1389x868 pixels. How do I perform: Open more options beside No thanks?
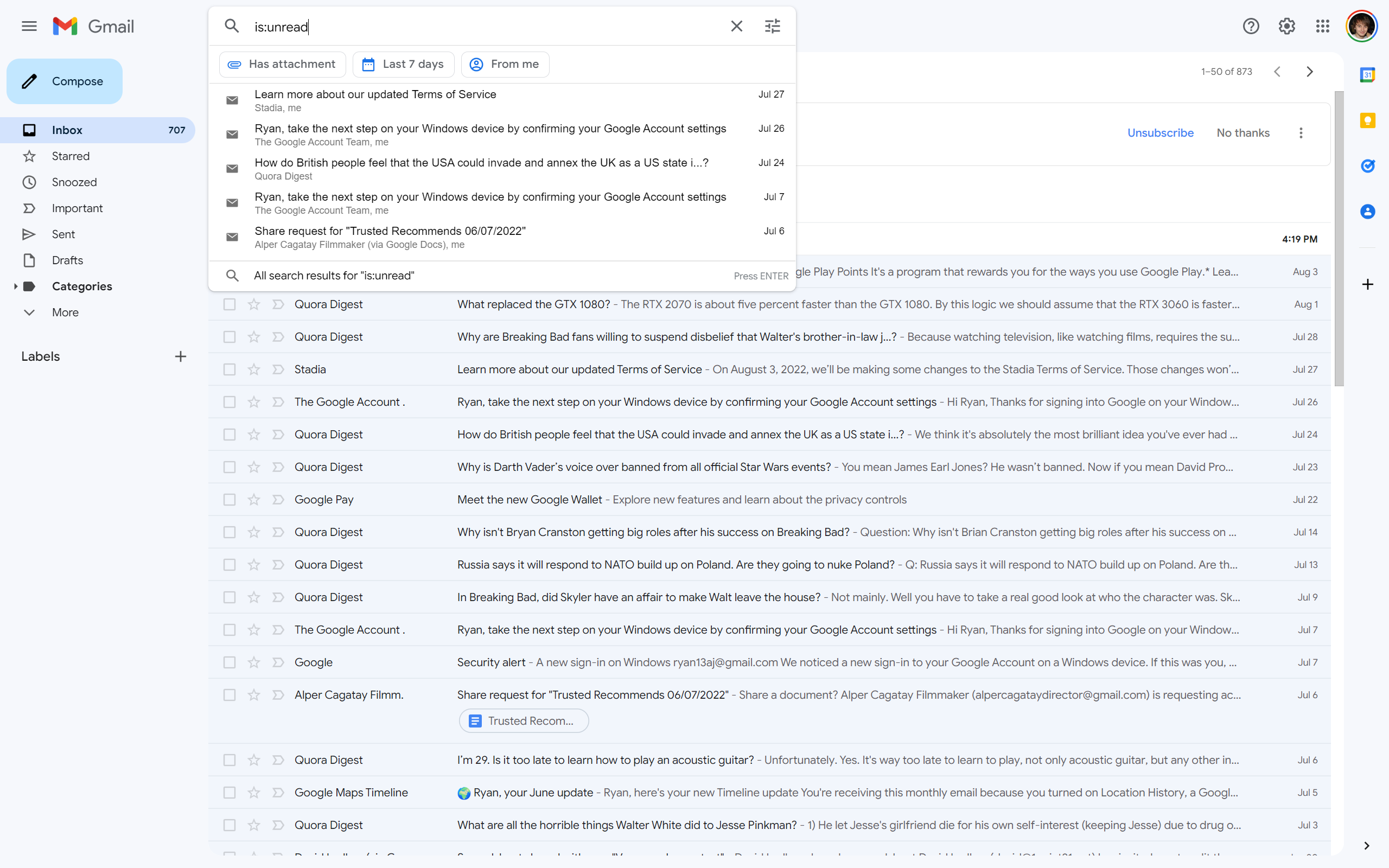tap(1301, 133)
